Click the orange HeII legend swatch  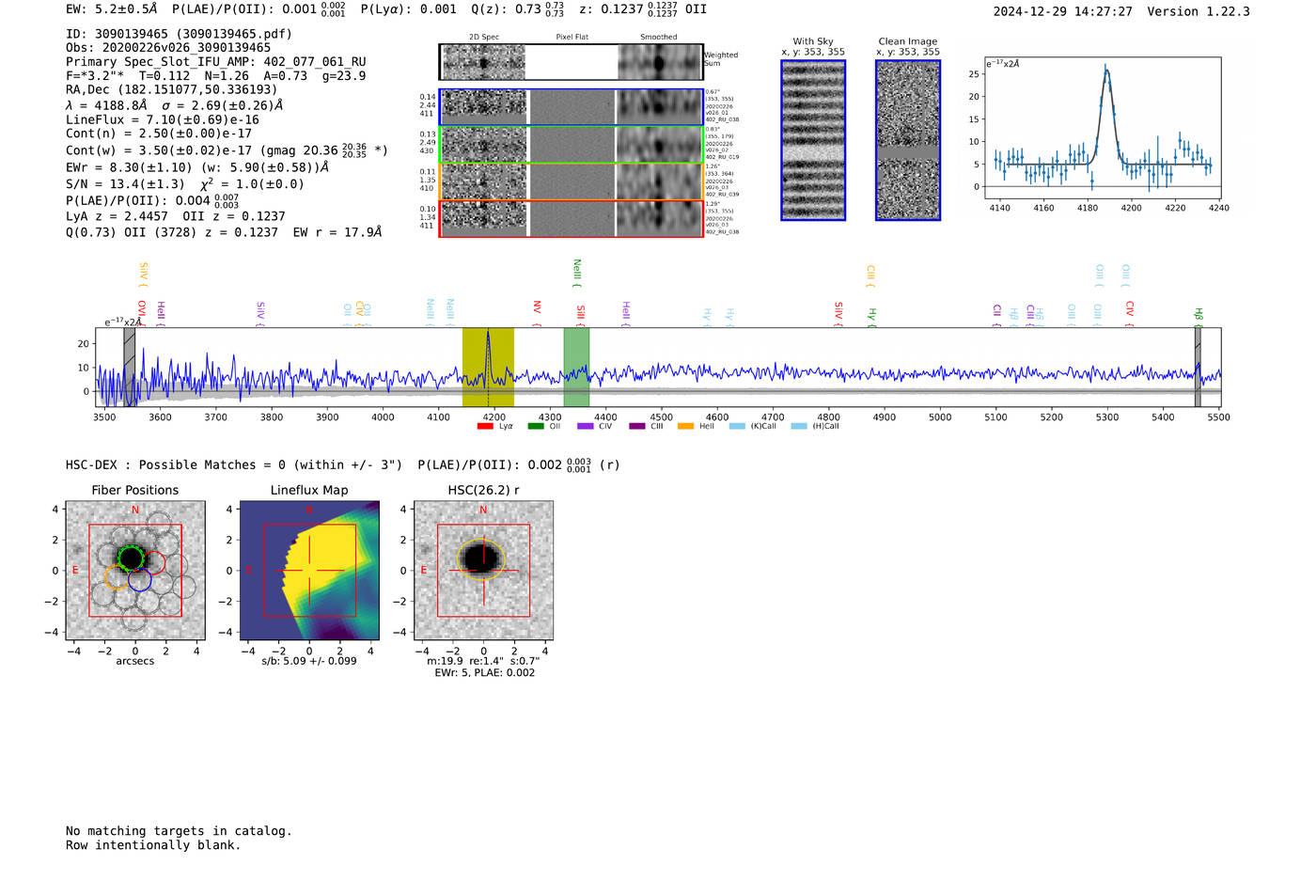(x=685, y=426)
